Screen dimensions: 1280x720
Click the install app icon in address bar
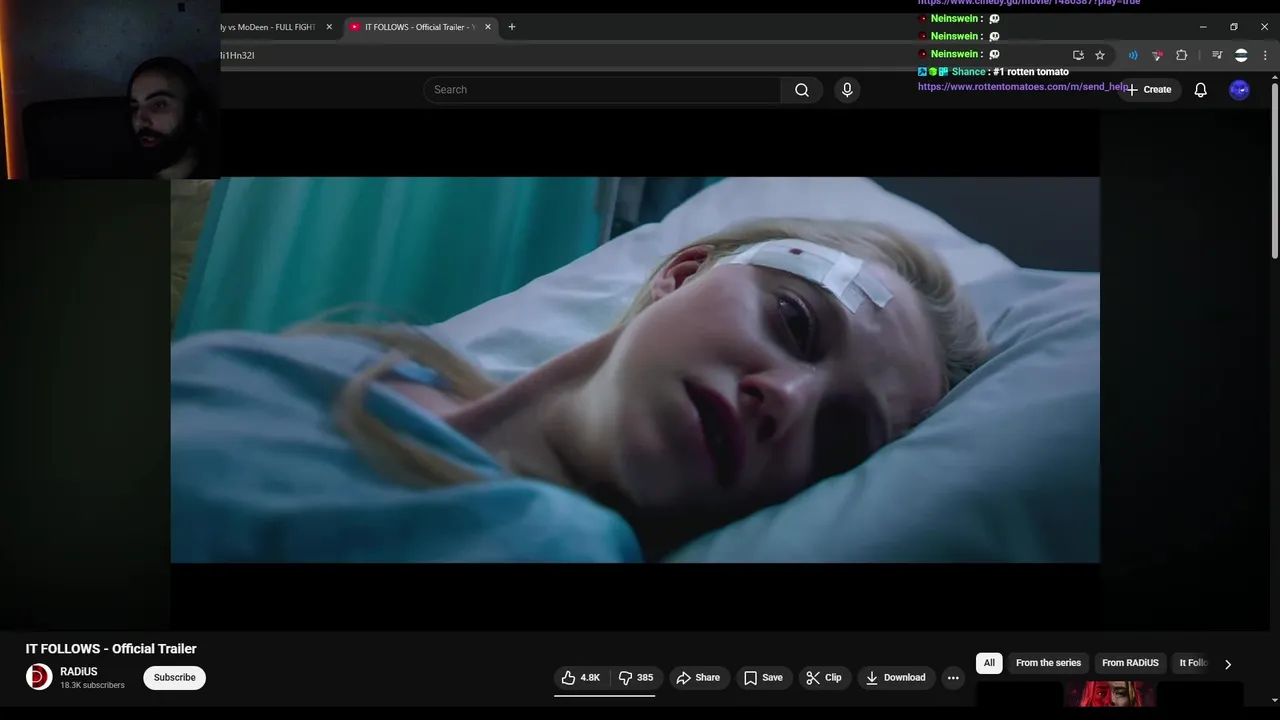coord(1078,55)
